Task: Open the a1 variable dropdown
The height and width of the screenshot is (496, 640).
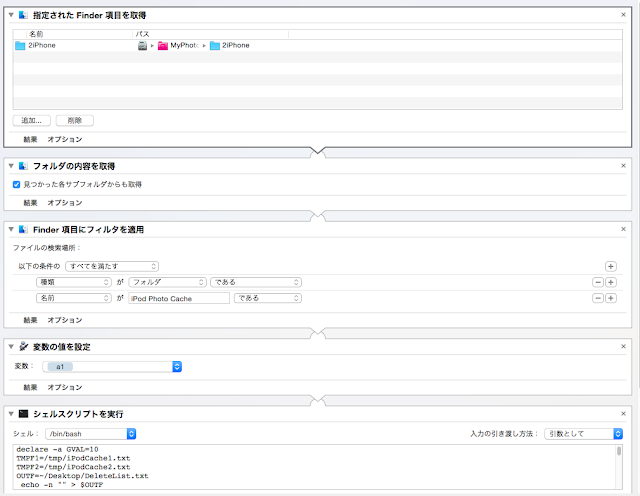Action: 112,367
